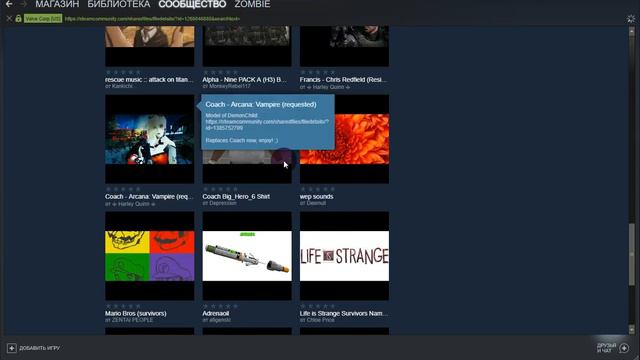Click star rating under Coach - Arcana: Vampire title
This screenshot has height=360, width=640.
pos(123,189)
